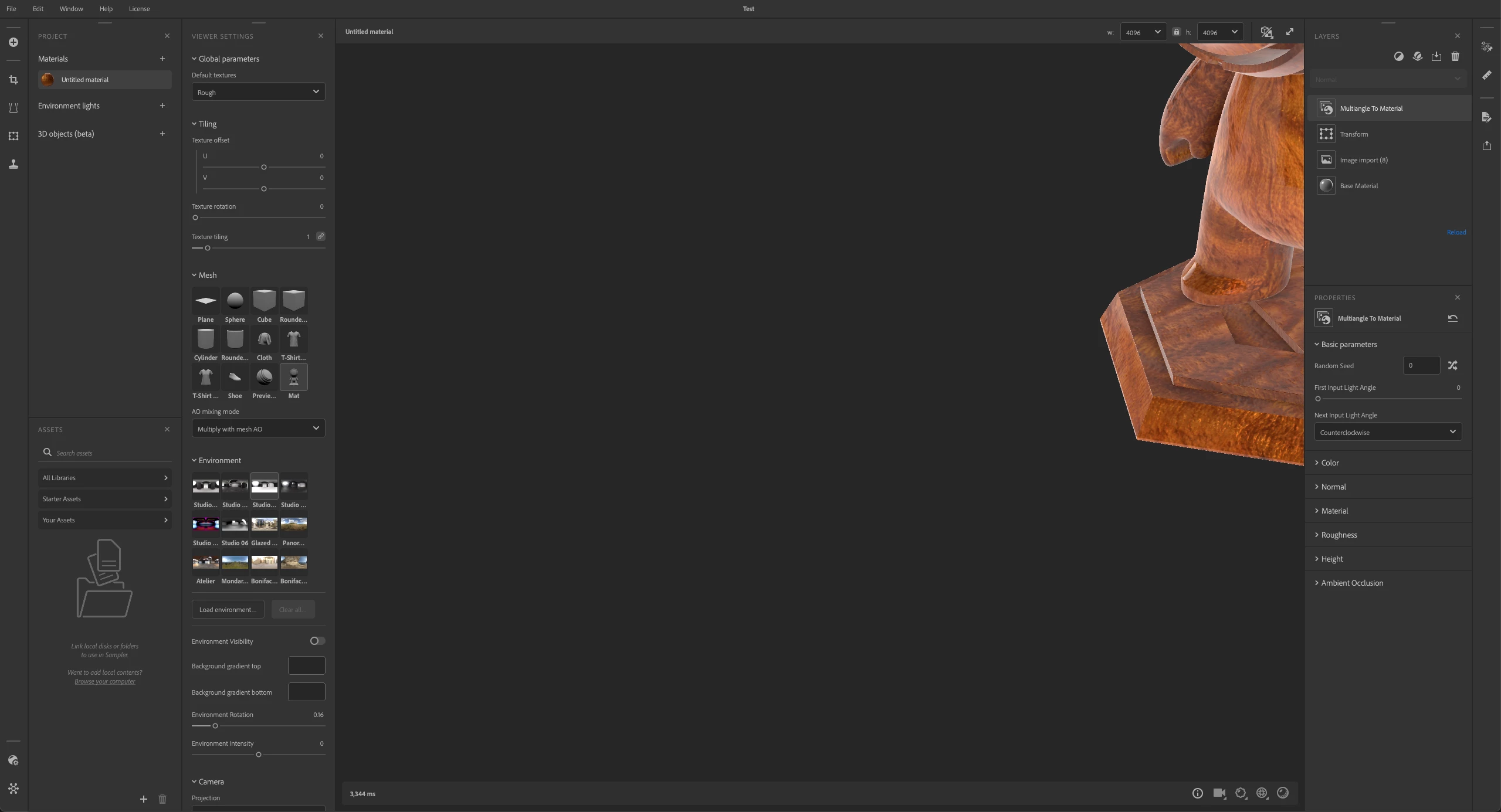Open the Window menu
The height and width of the screenshot is (812, 1501).
[71, 9]
